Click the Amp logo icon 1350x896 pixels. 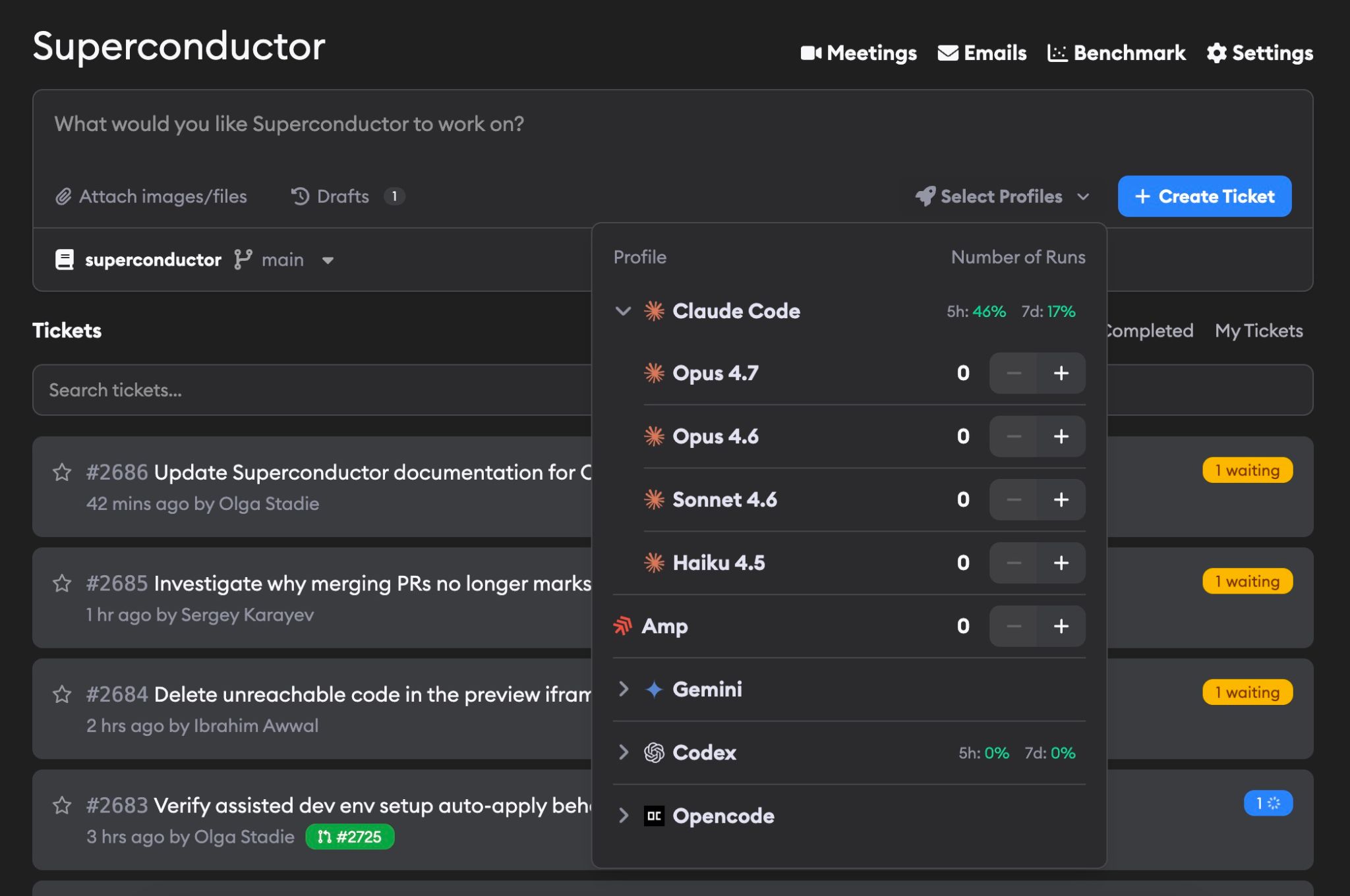(623, 626)
